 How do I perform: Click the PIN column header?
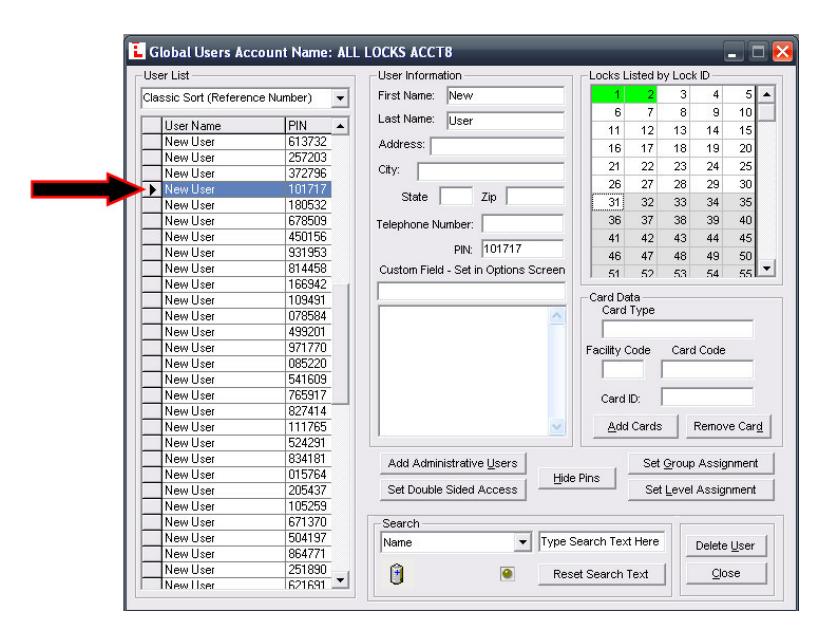308,126
